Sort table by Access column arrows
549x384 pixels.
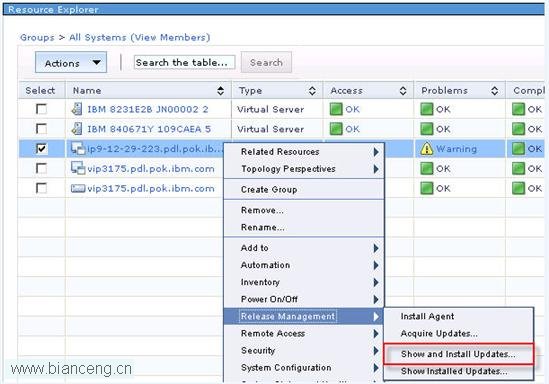(403, 91)
